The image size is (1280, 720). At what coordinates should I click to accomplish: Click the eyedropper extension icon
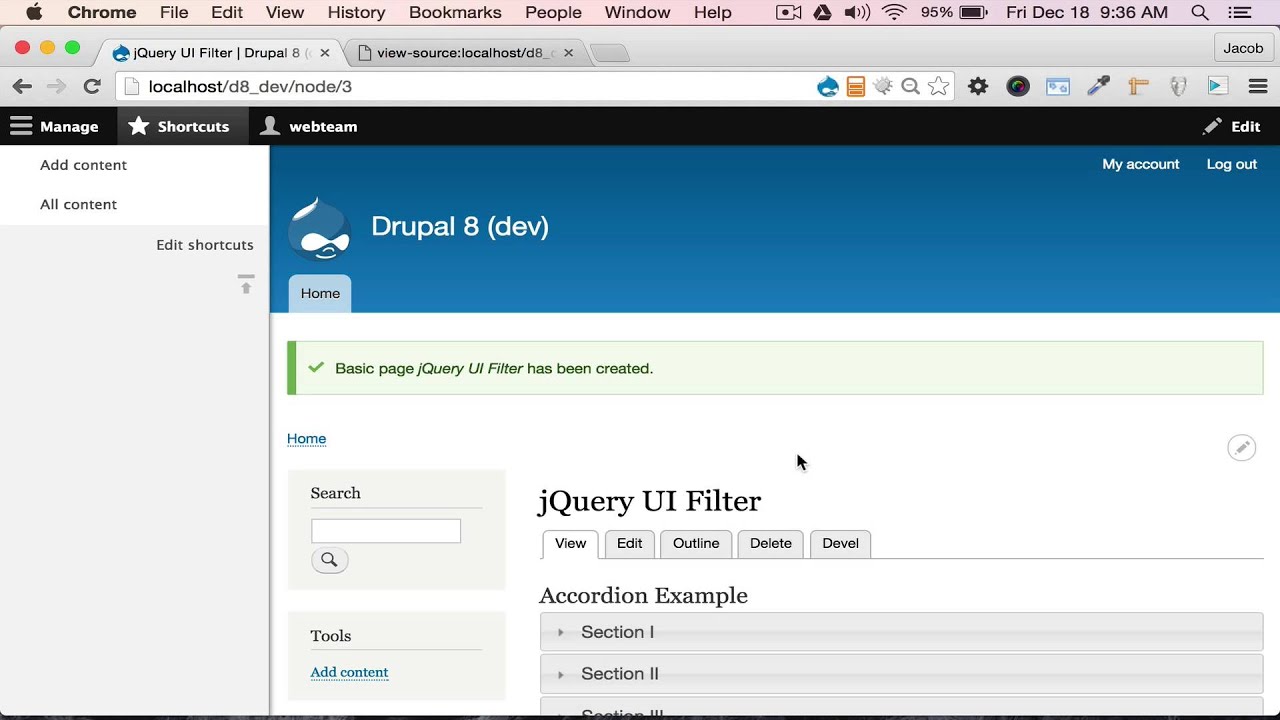1098,87
